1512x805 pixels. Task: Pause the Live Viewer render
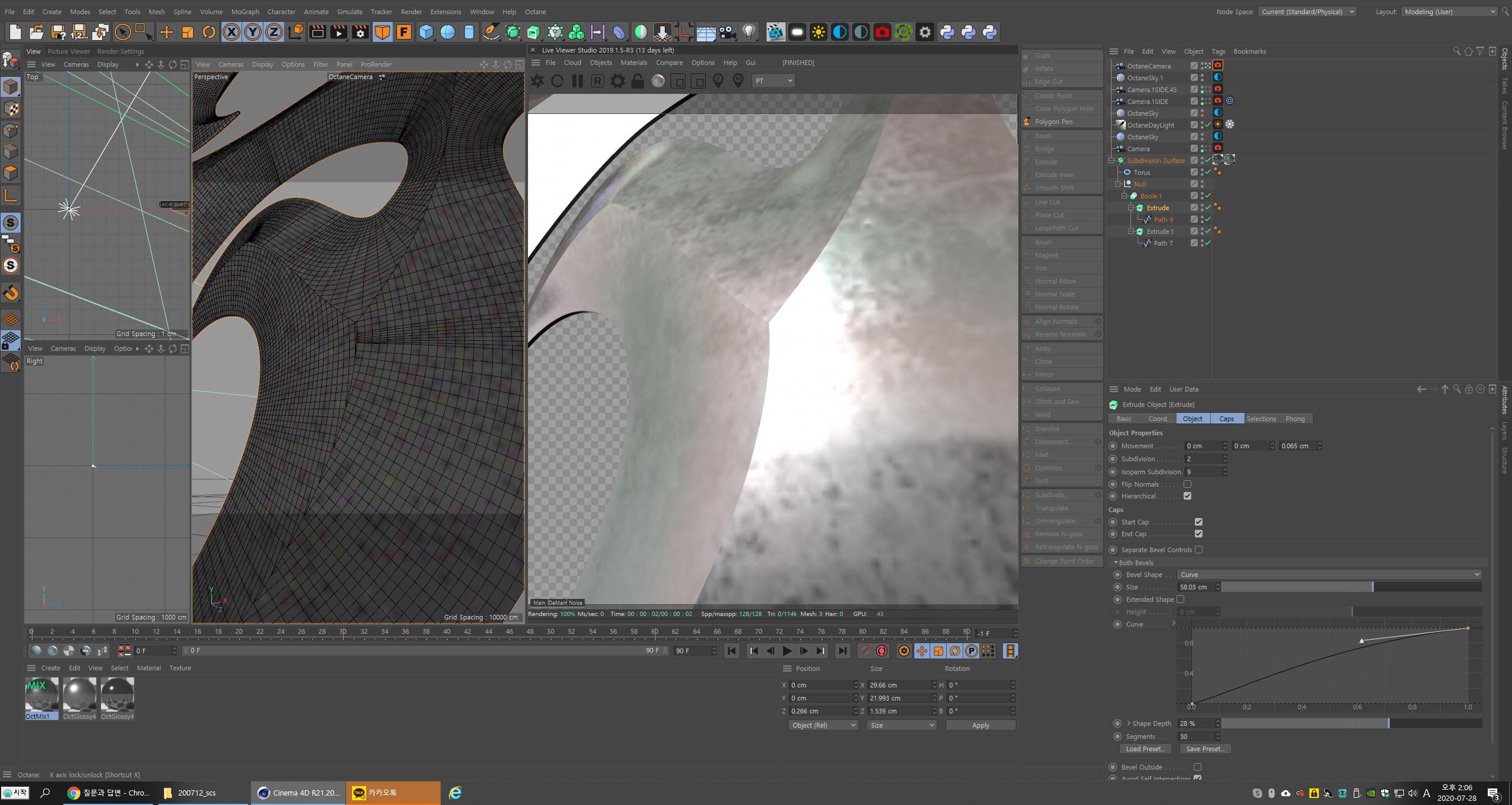(577, 81)
